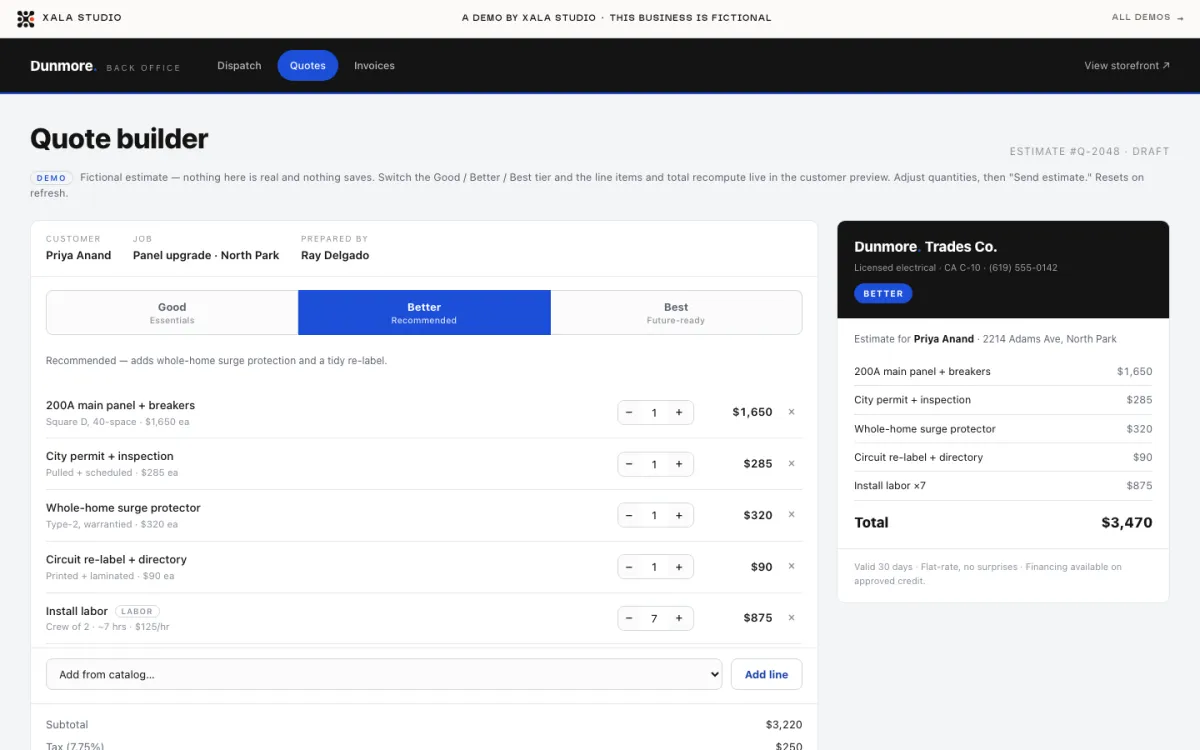Remove the City permit + inspection line
The height and width of the screenshot is (750, 1200).
791,463
